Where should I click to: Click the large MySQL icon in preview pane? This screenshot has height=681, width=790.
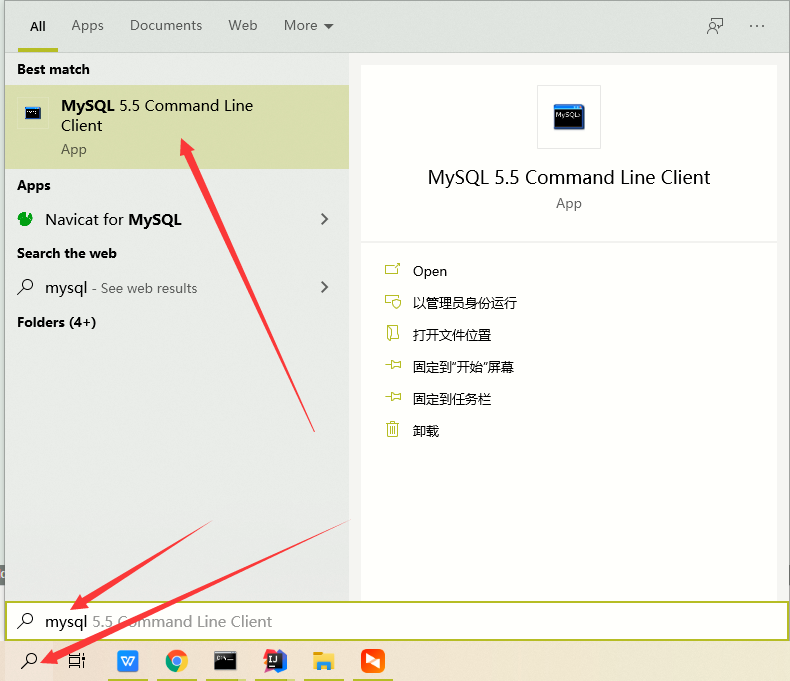point(569,117)
